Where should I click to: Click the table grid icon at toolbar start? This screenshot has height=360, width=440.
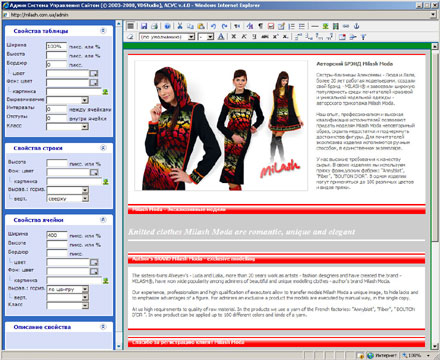[x=131, y=26]
